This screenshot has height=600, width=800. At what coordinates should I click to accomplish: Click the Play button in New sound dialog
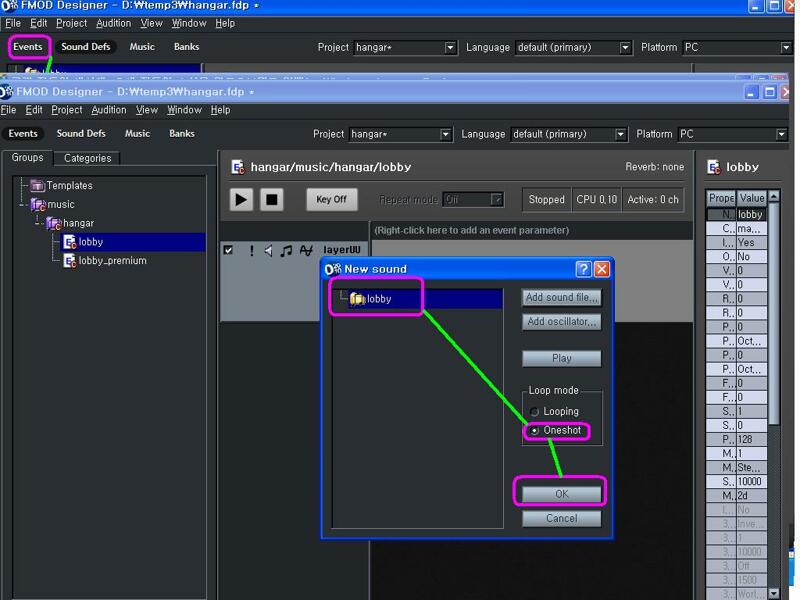click(562, 359)
